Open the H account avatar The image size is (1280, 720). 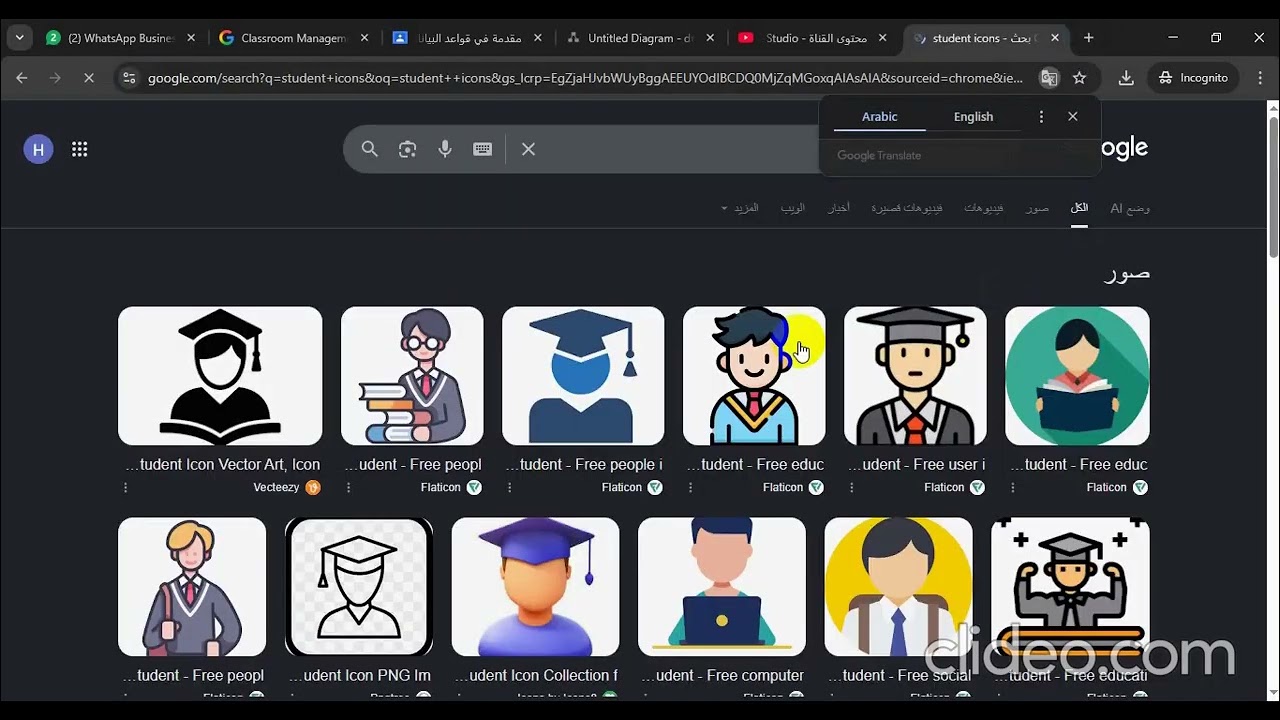tap(38, 150)
